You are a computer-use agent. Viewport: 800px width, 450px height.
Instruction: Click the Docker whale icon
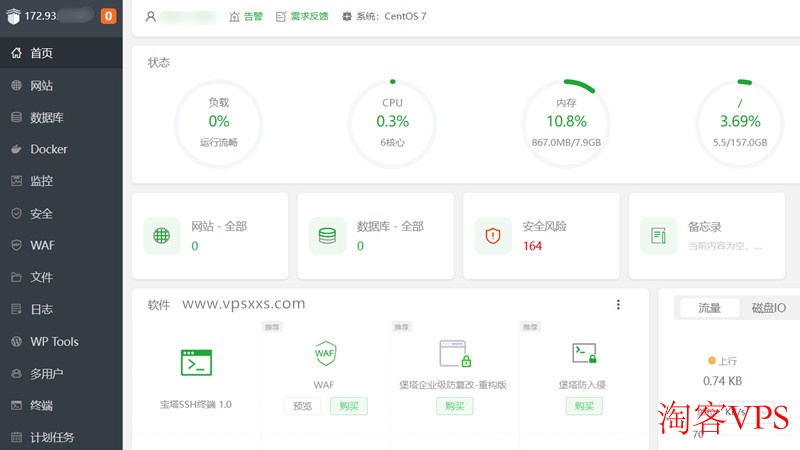(16, 149)
